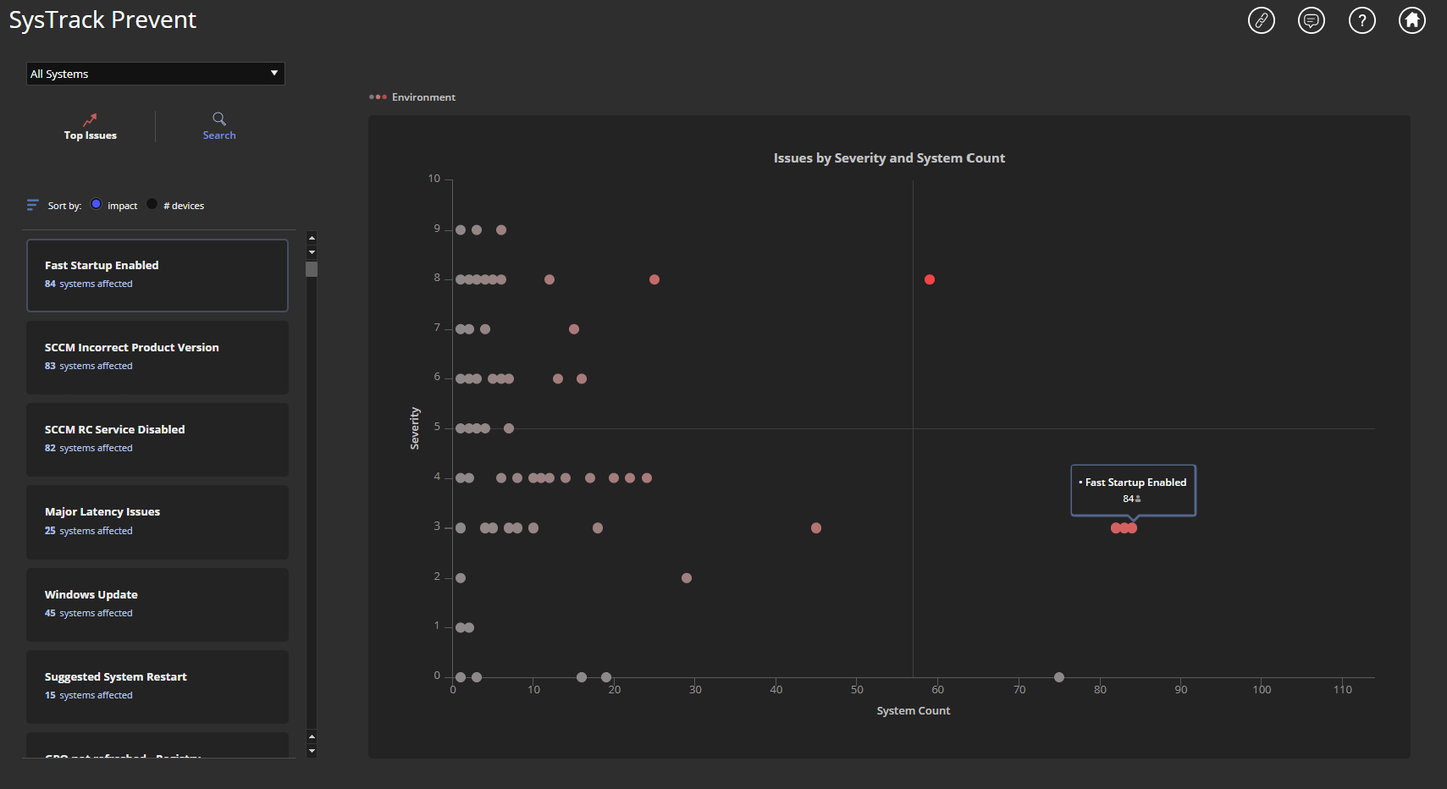The image size is (1447, 789).
Task: Click the point at severity 3, count 18
Action: pyautogui.click(x=597, y=528)
